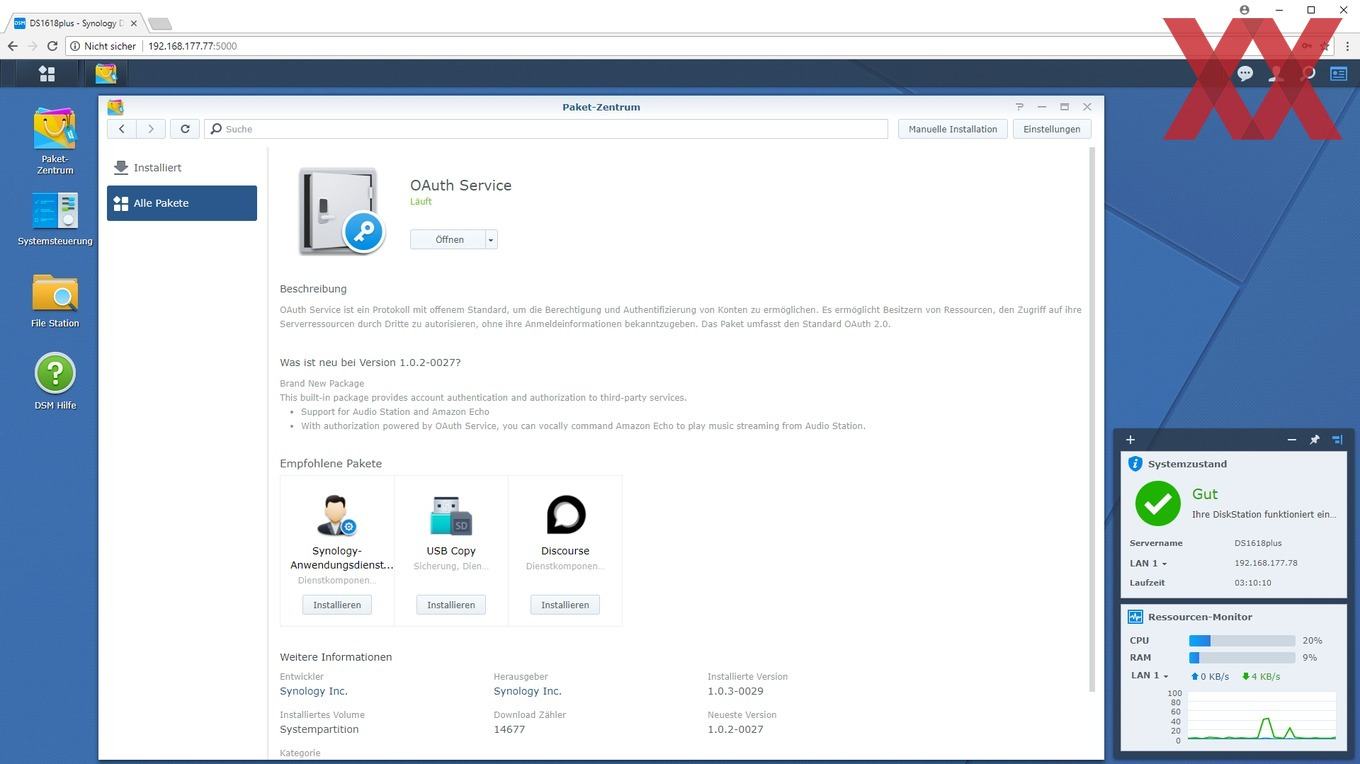Click the Synology Inc. developer link
The height and width of the screenshot is (764, 1360).
(x=314, y=691)
